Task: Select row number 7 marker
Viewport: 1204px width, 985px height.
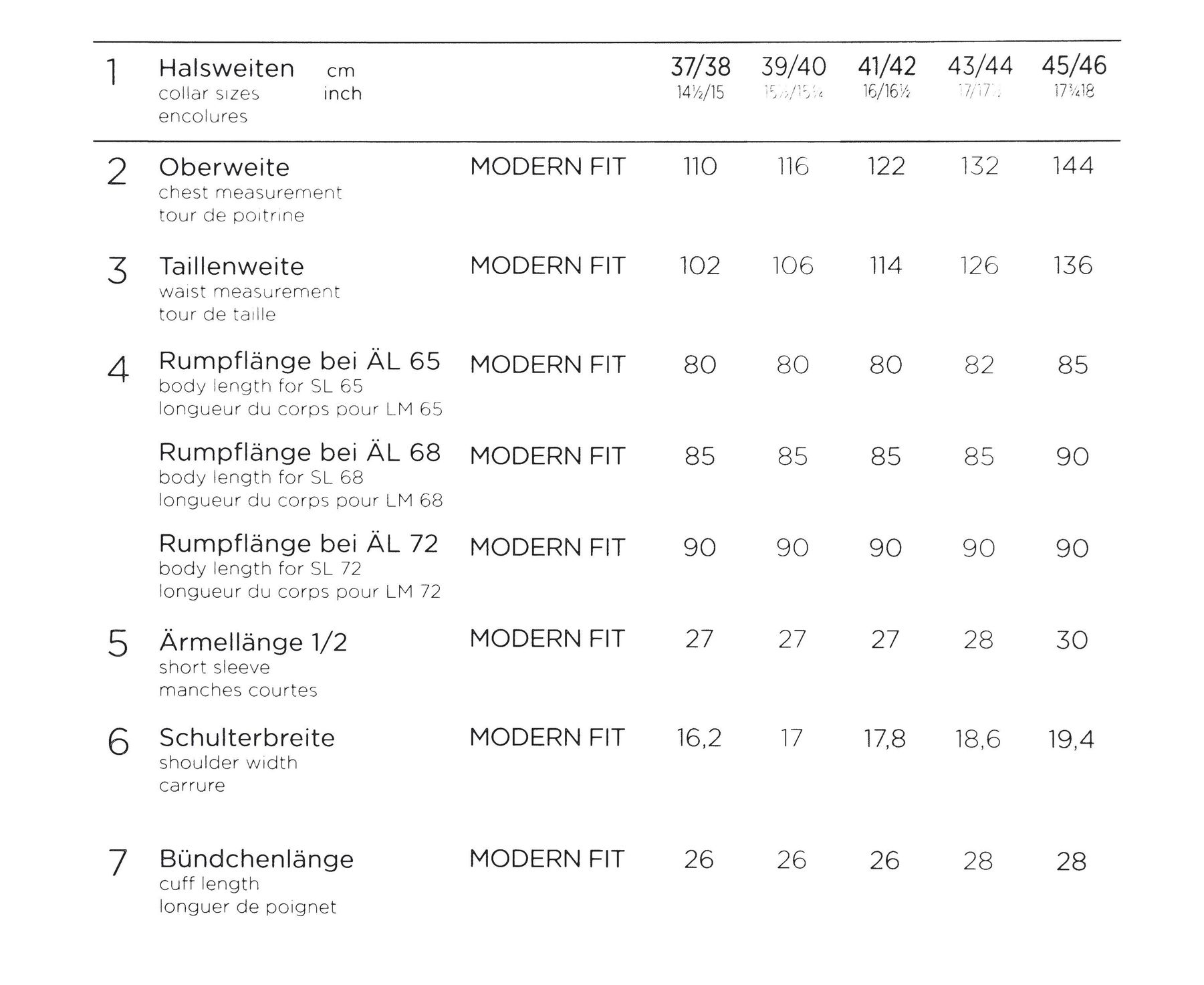Action: pyautogui.click(x=118, y=862)
